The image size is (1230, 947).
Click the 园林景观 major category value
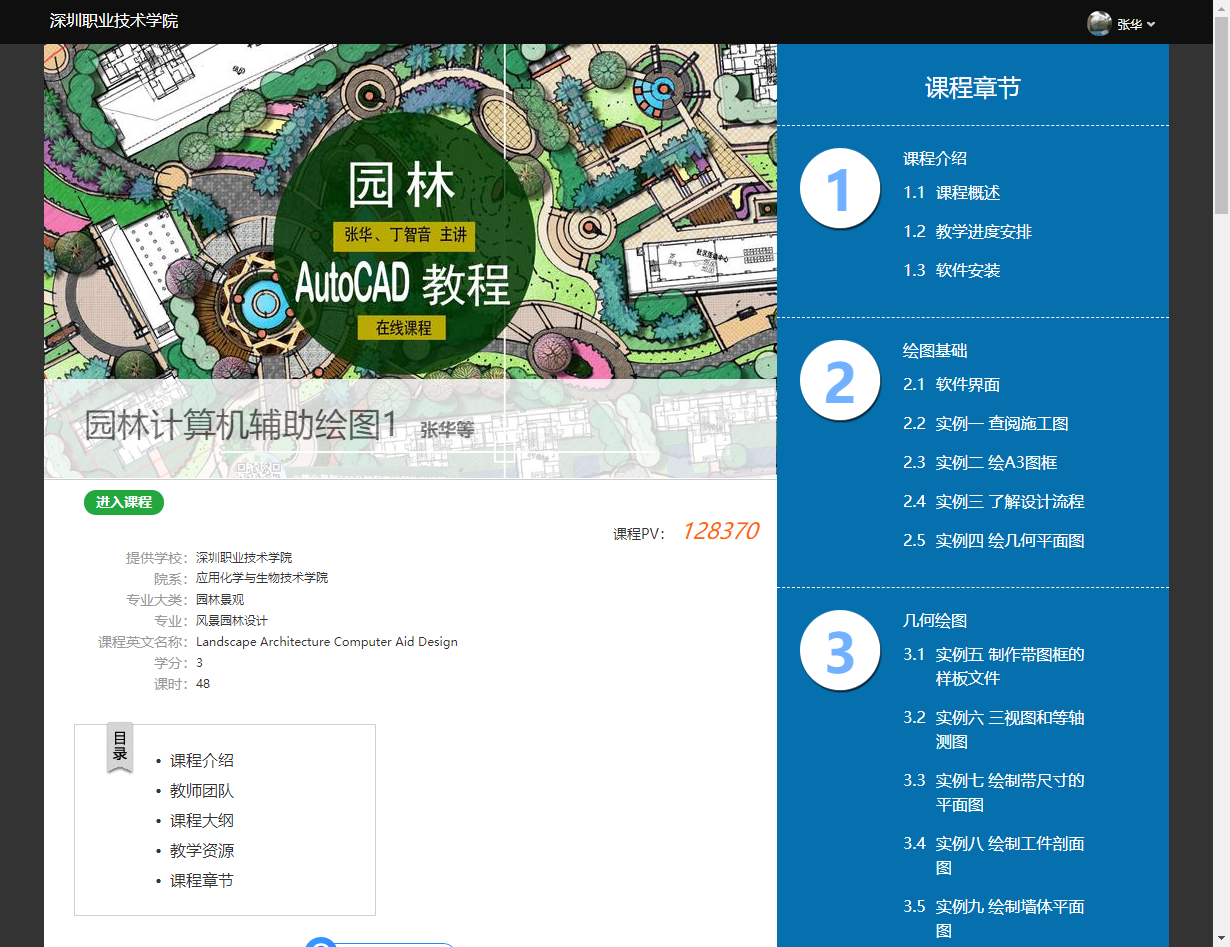pyautogui.click(x=220, y=600)
